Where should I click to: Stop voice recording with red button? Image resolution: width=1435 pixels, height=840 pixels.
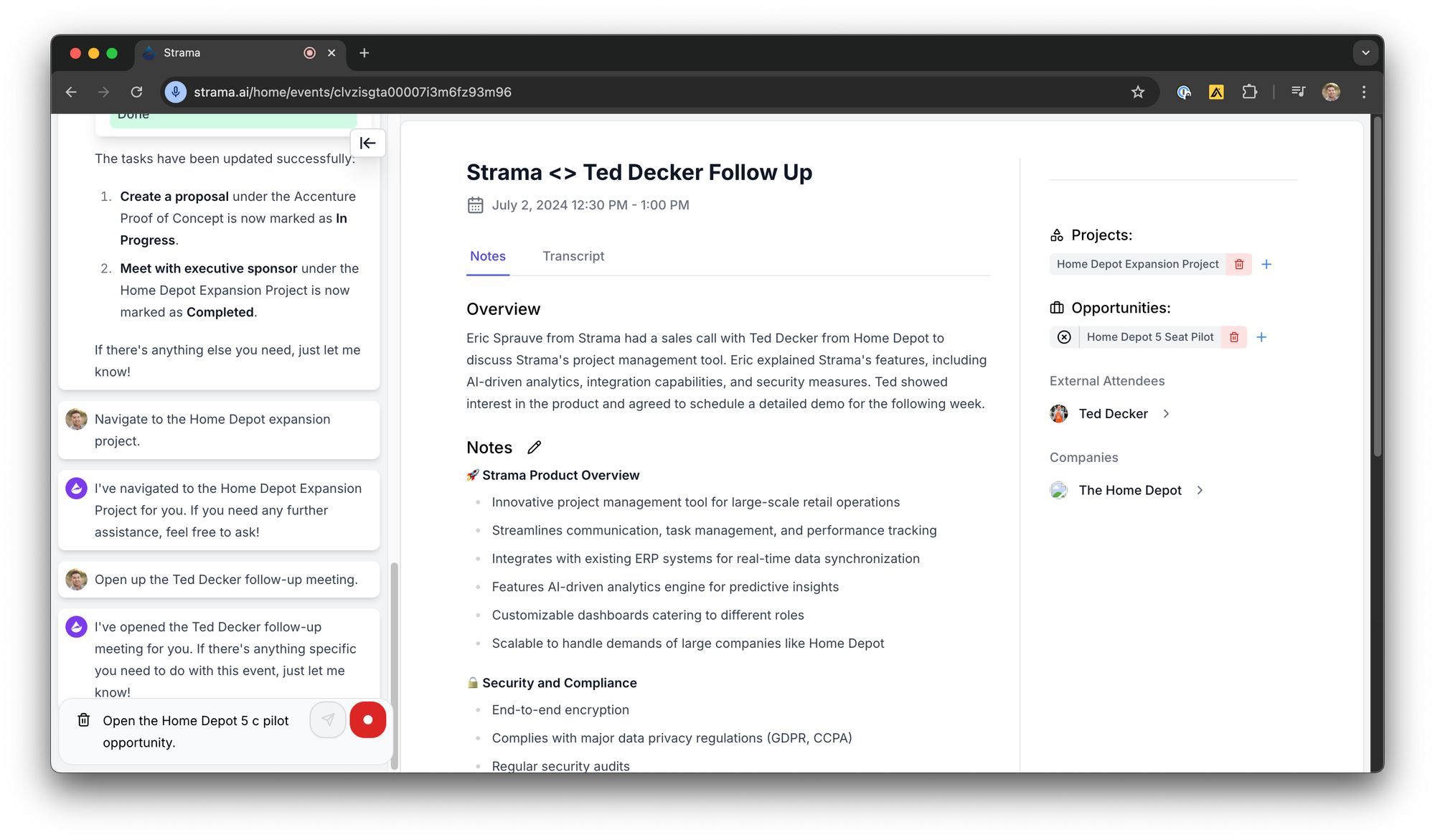[367, 719]
